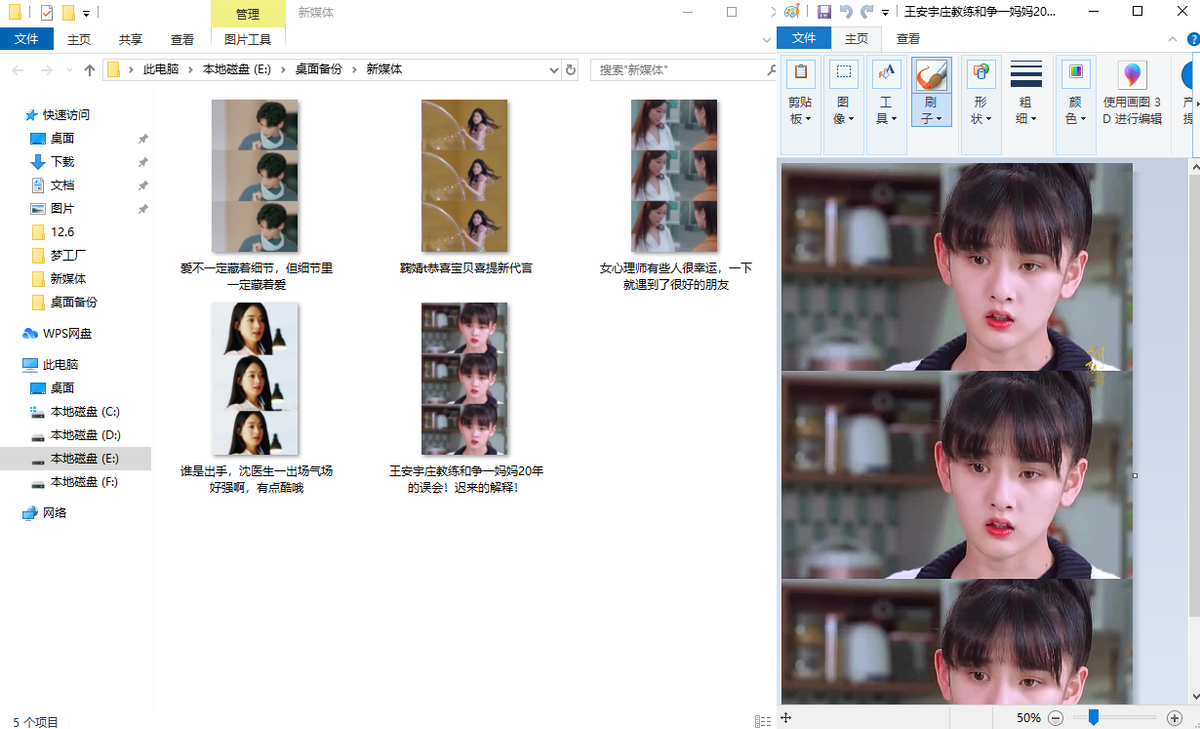Image resolution: width=1200 pixels, height=729 pixels.
Task: Click the New Folder quick access icon
Action: [x=69, y=13]
